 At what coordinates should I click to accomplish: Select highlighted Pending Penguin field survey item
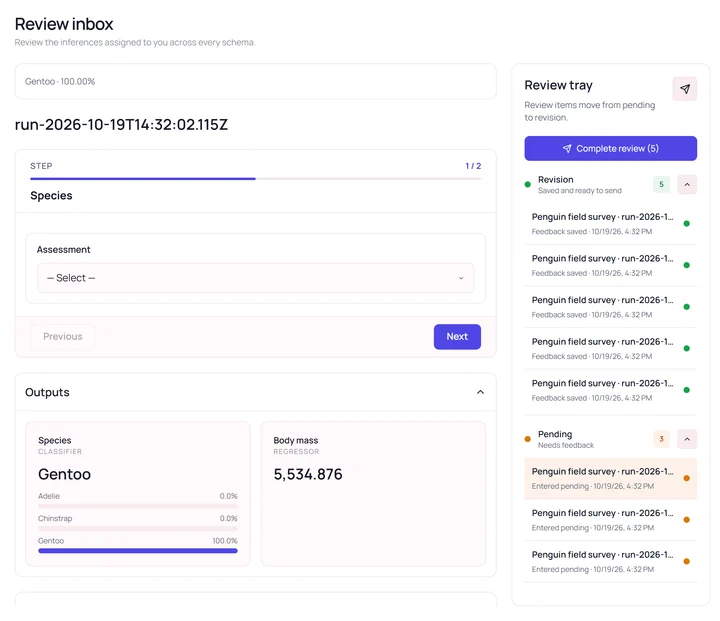click(x=610, y=478)
